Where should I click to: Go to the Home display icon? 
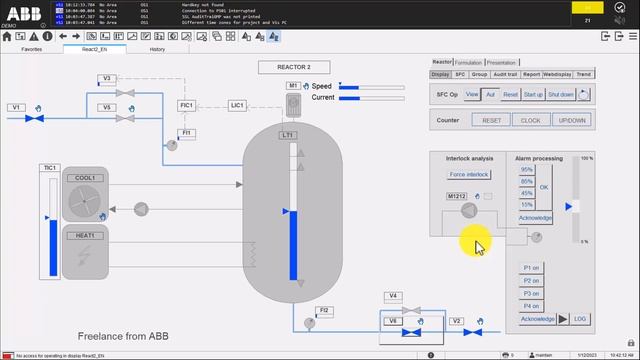7,36
